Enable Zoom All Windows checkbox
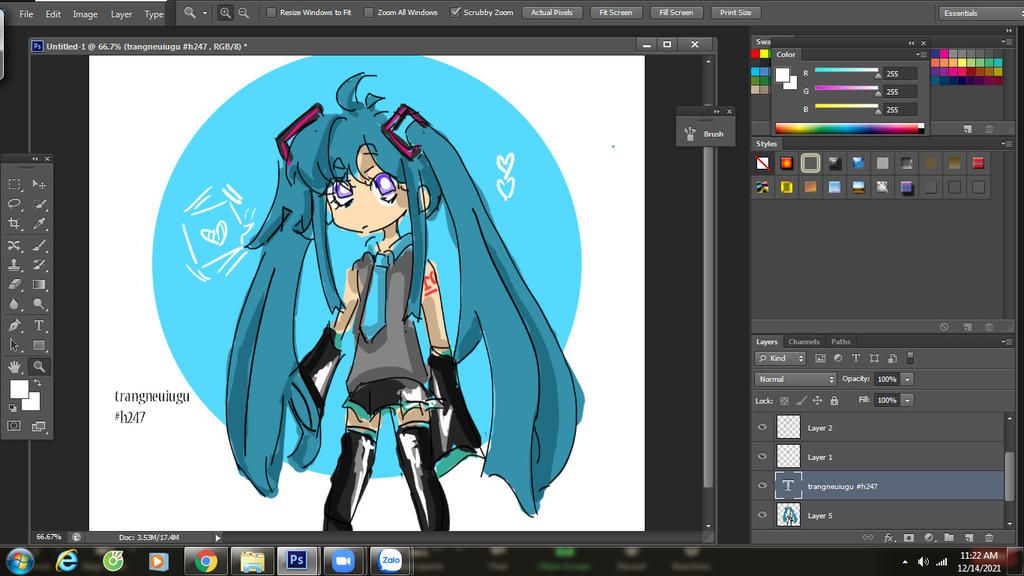Viewport: 1024px width, 576px height. tap(368, 12)
